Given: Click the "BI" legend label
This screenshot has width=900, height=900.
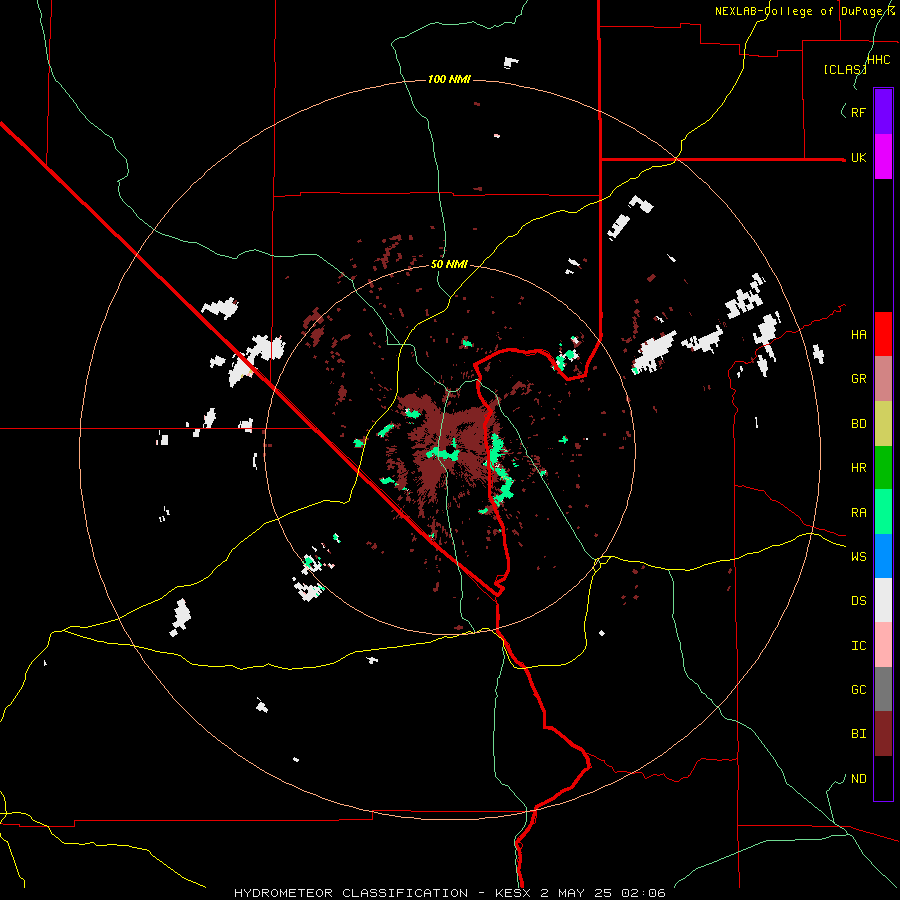Looking at the screenshot, I should click(x=859, y=734).
